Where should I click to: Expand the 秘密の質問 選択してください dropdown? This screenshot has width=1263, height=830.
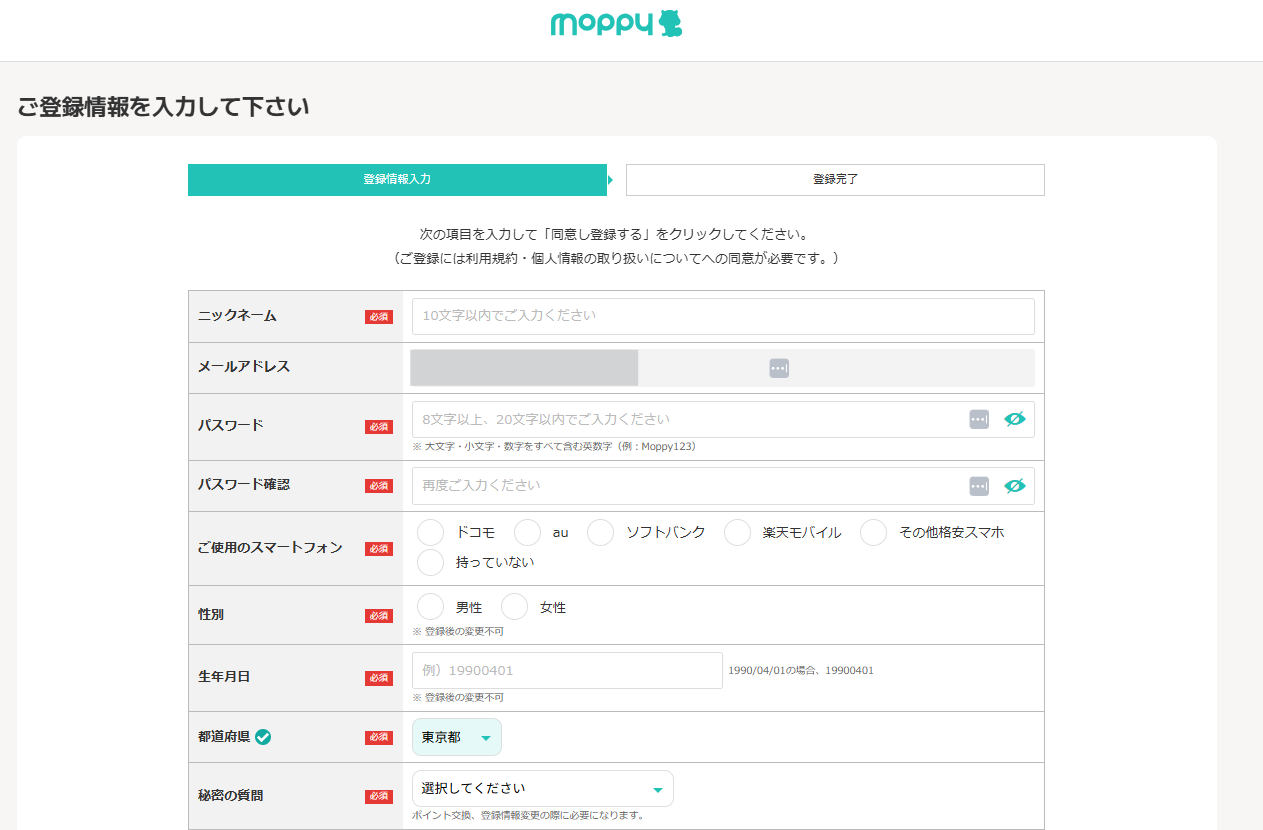click(x=542, y=789)
